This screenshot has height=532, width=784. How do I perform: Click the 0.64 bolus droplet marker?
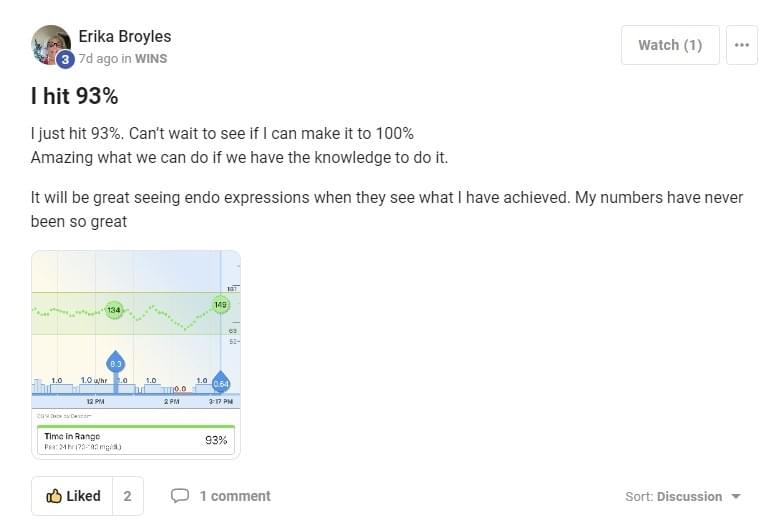point(221,383)
